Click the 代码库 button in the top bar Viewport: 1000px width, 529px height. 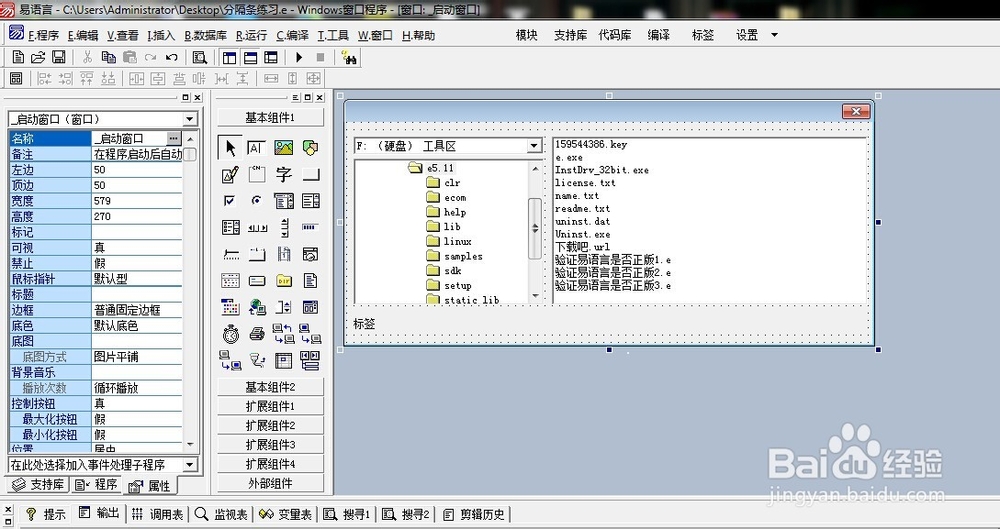pos(615,35)
